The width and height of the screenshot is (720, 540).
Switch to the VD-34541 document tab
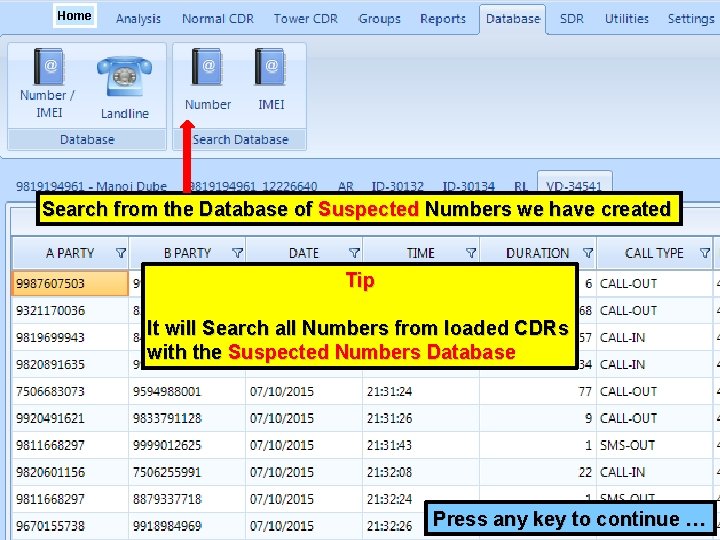tap(574, 183)
